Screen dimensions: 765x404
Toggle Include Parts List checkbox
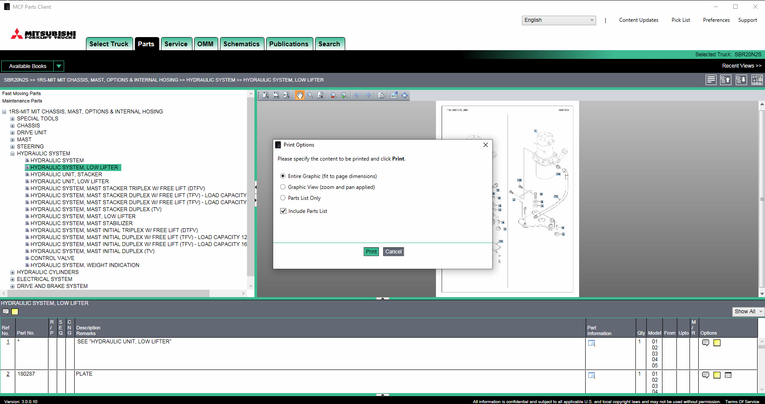pos(283,211)
